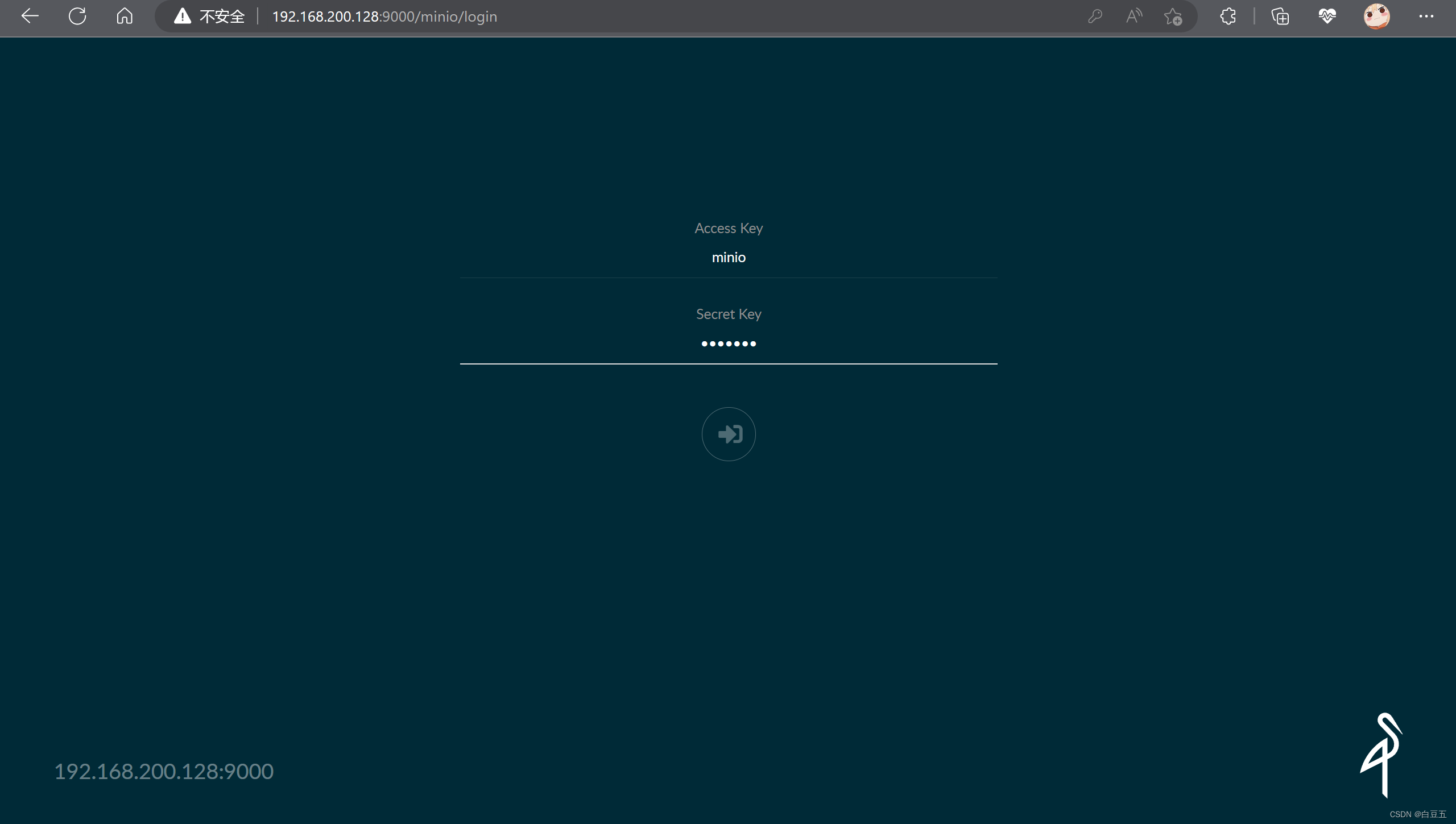Reload the page with the refresh icon
Image resolution: width=1456 pixels, height=824 pixels.
pos(77,16)
